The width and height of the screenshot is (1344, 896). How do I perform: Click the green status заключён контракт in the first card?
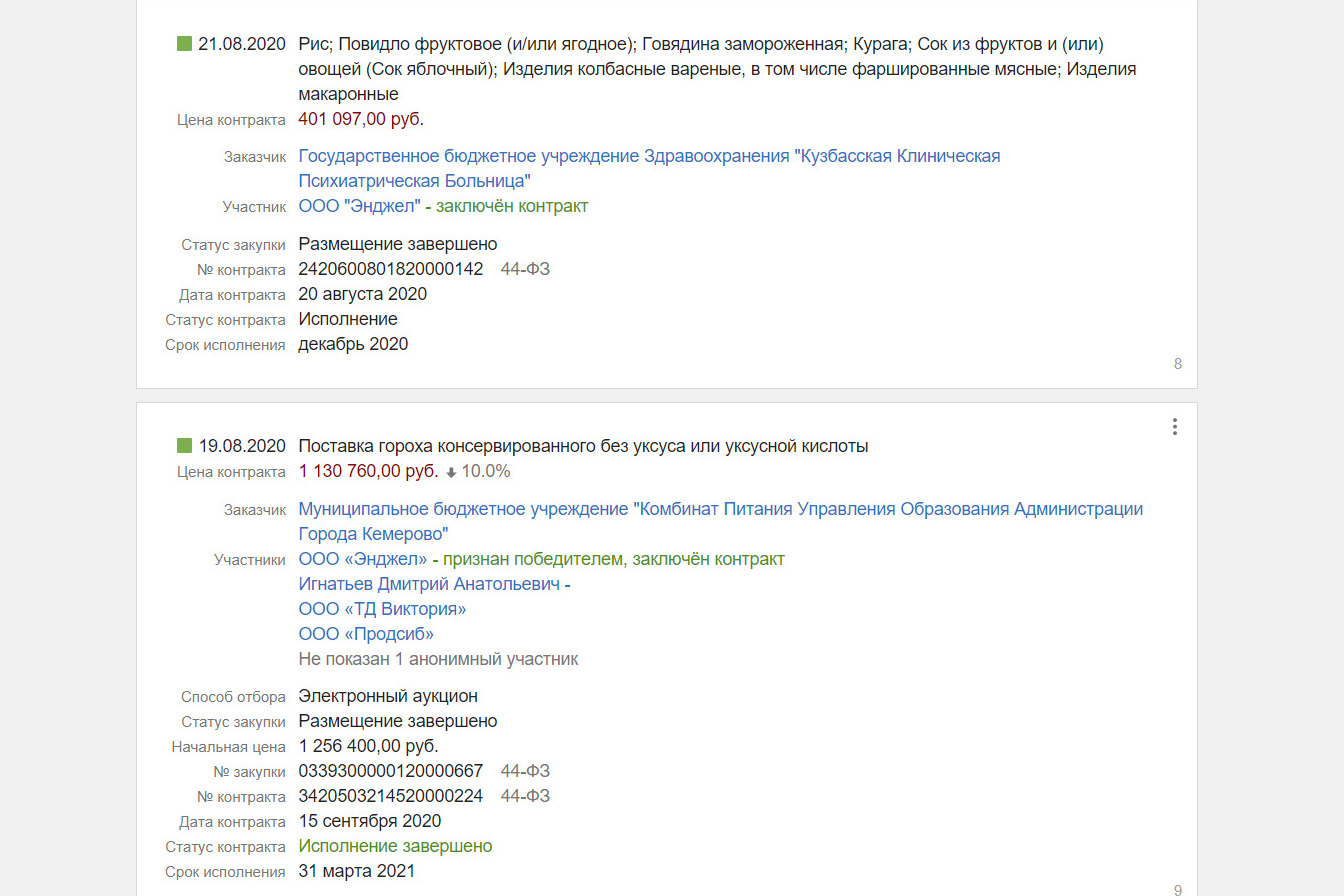pos(512,207)
